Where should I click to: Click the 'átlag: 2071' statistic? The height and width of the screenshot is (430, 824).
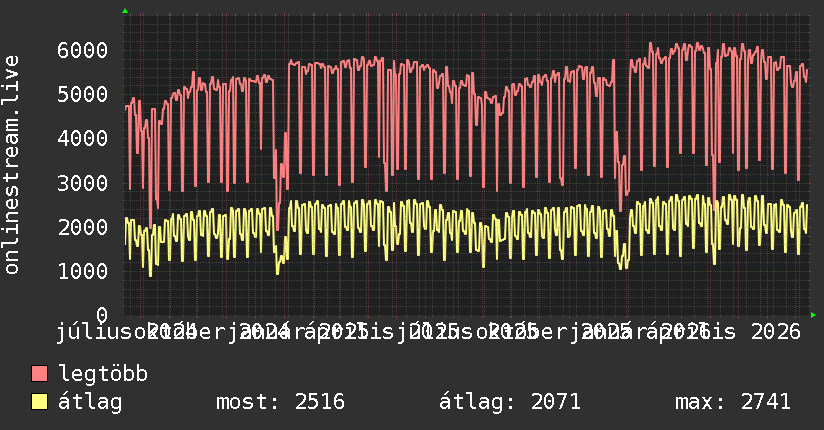tap(510, 402)
